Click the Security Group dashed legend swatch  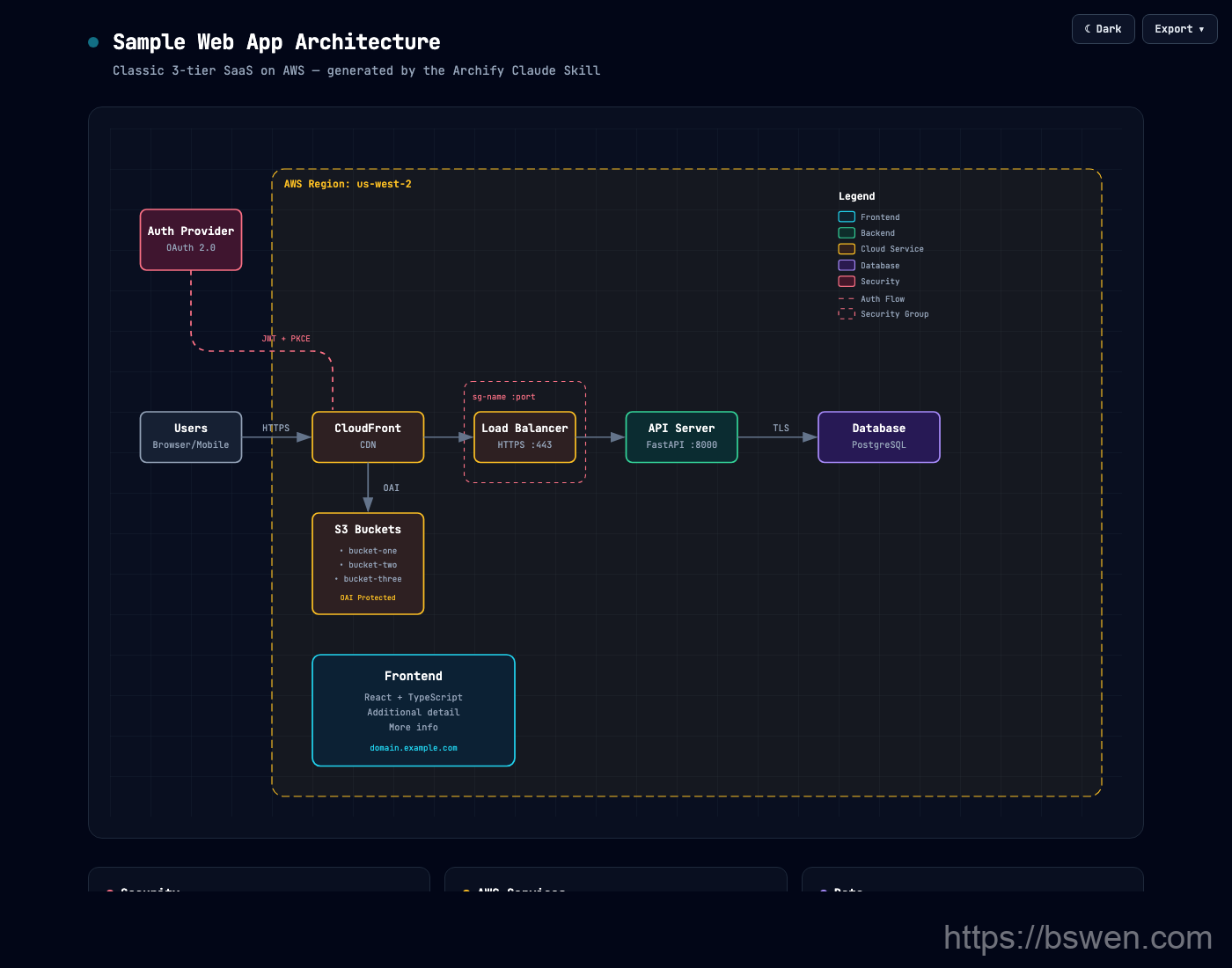847,313
